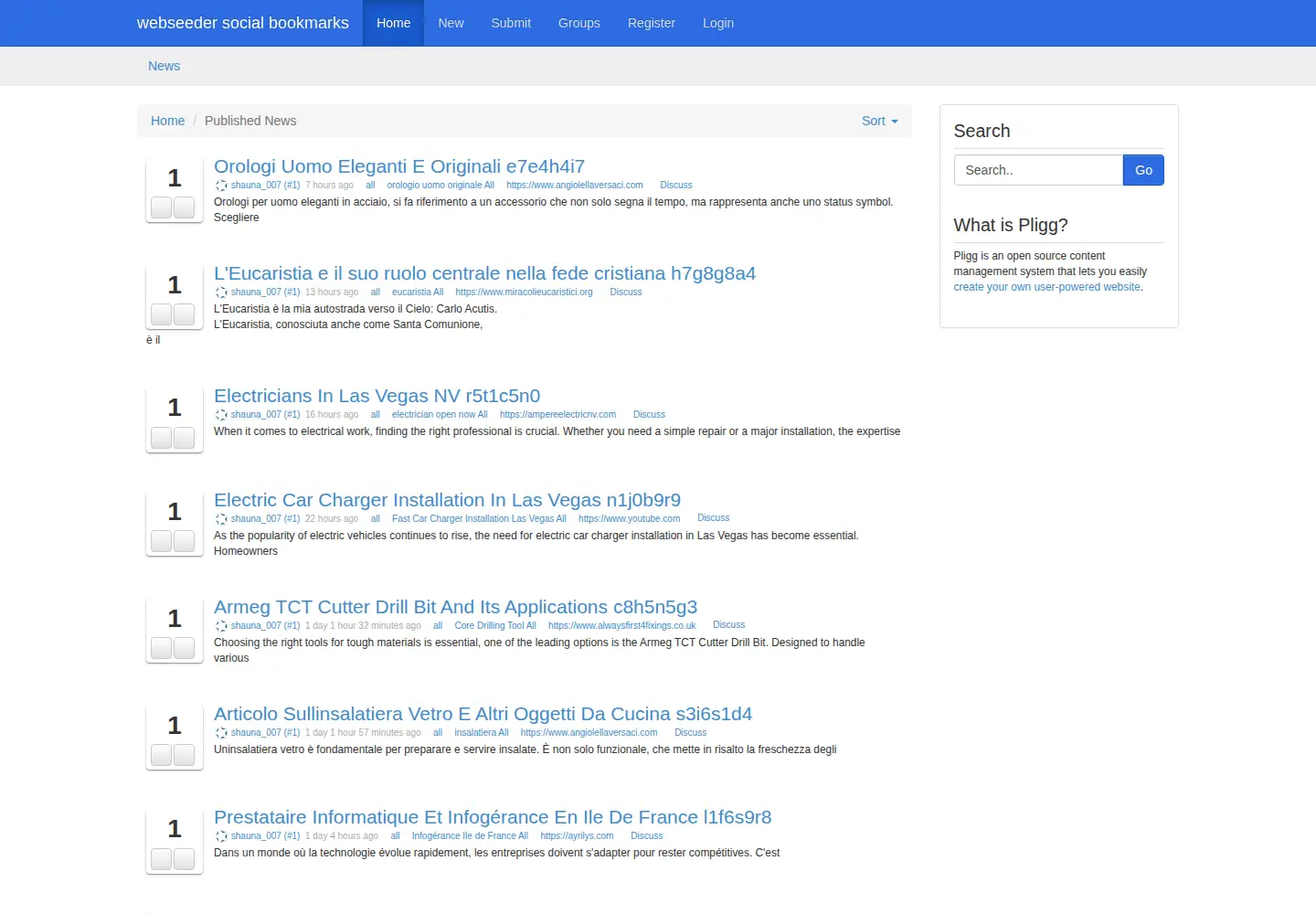Go to the New menu item
Viewport: 1316px width, 914px height.
click(451, 23)
